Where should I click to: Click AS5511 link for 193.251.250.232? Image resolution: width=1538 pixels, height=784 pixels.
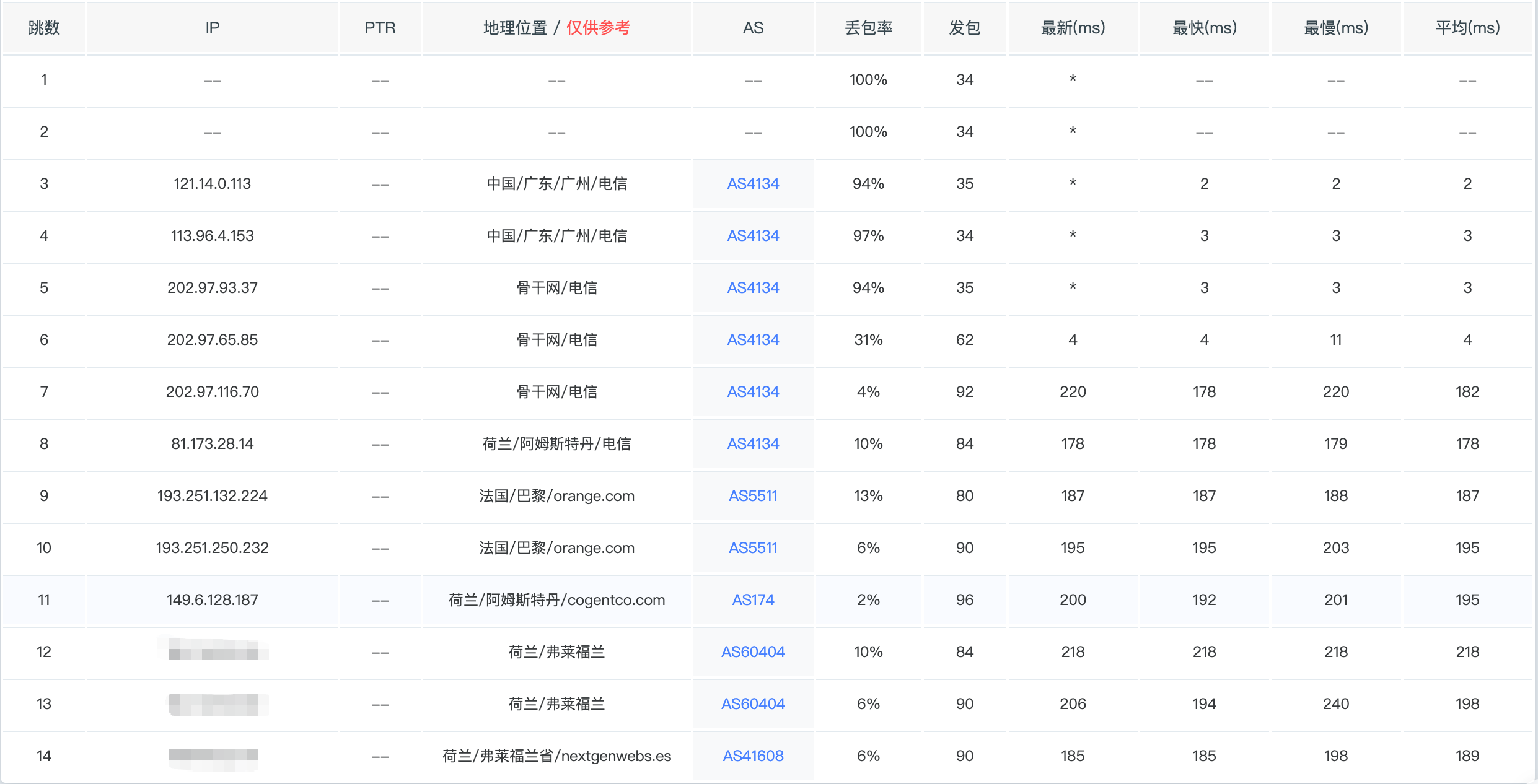tap(753, 548)
